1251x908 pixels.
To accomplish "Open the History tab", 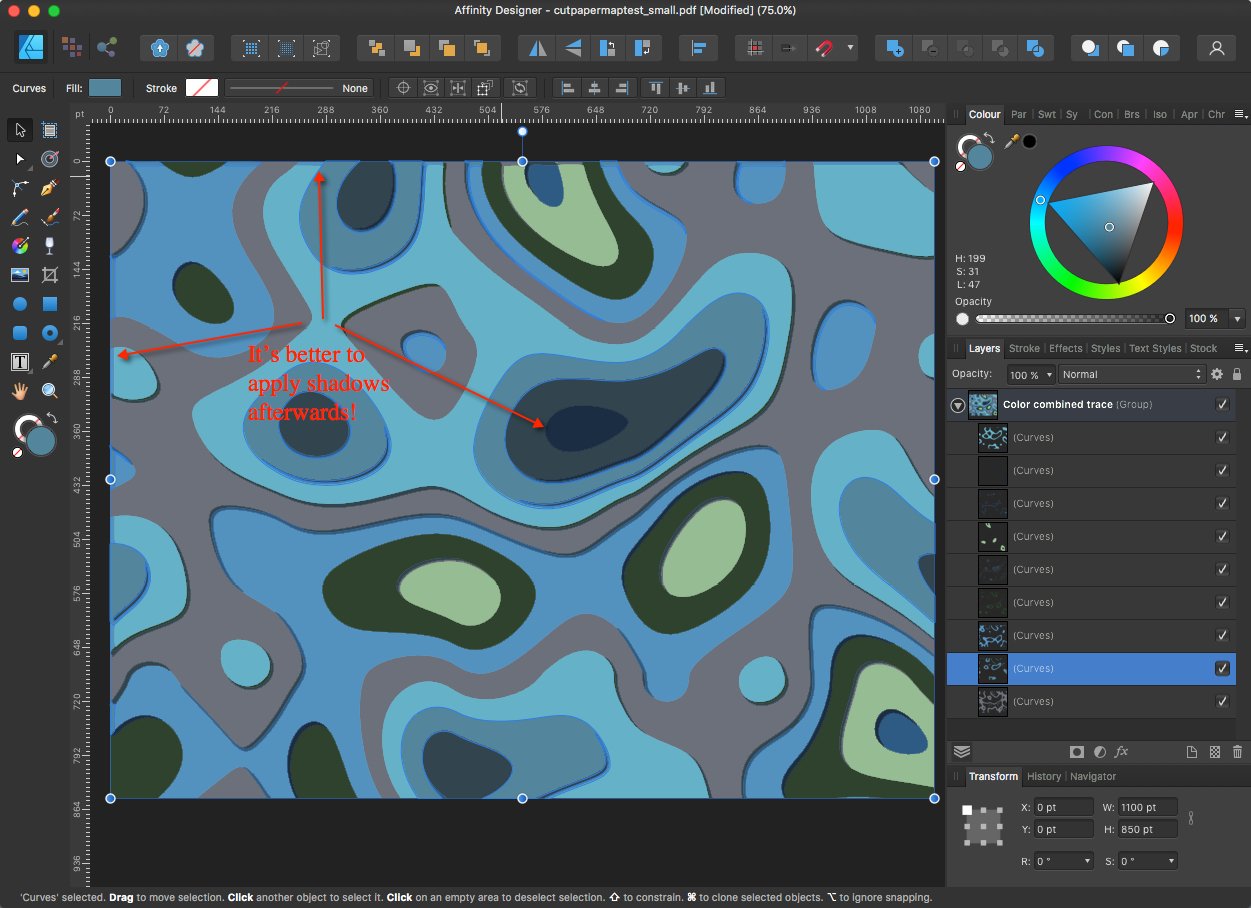I will (1044, 776).
